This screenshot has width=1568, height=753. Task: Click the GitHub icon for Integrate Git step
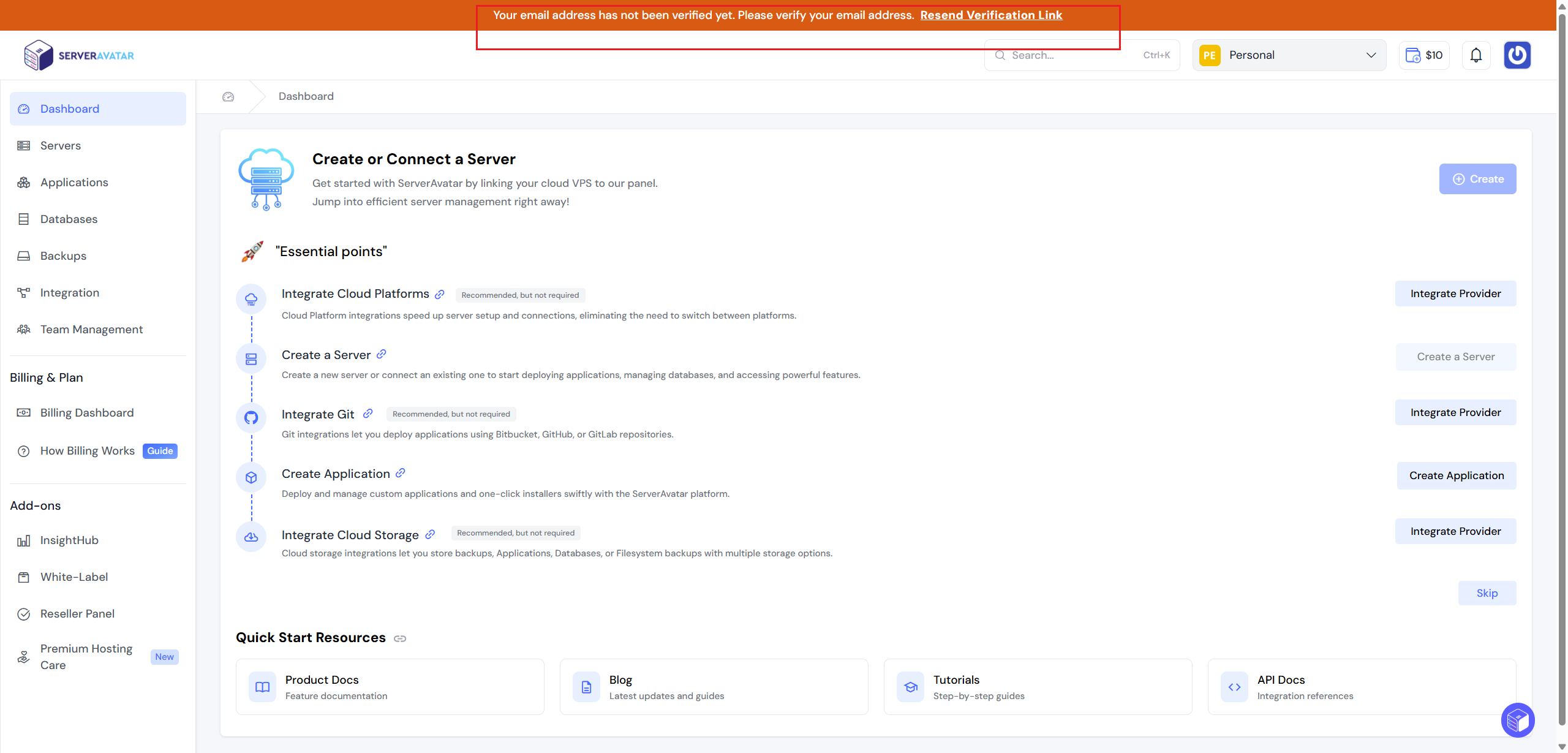[251, 418]
